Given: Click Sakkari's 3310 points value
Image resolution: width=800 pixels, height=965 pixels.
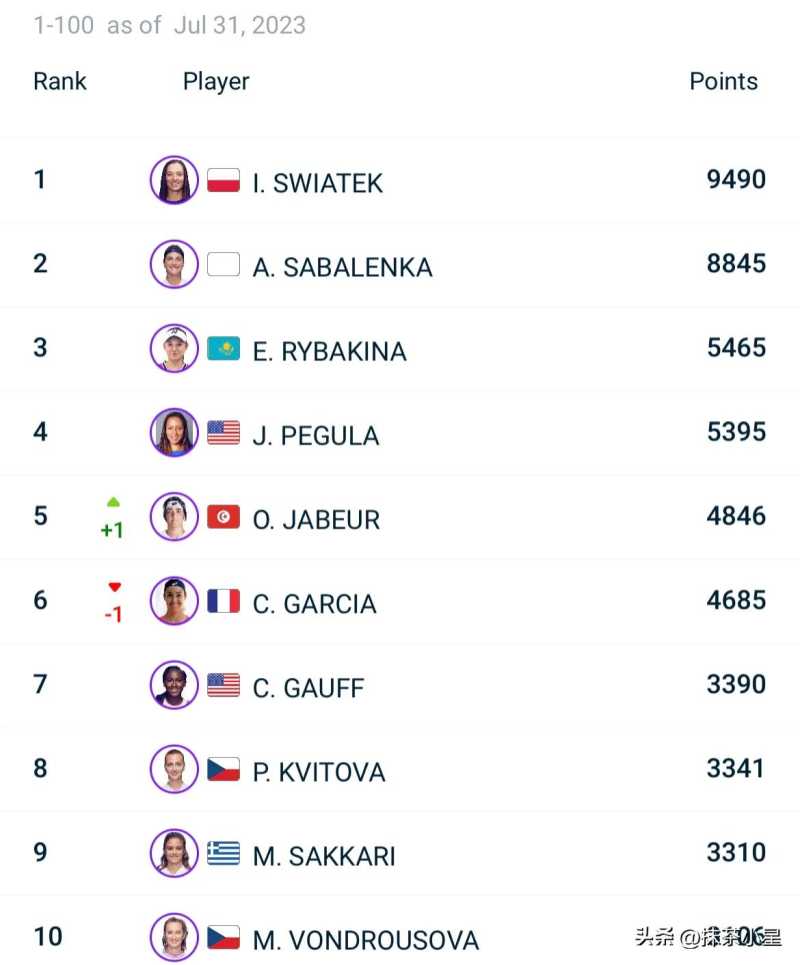Looking at the screenshot, I should click(736, 852).
